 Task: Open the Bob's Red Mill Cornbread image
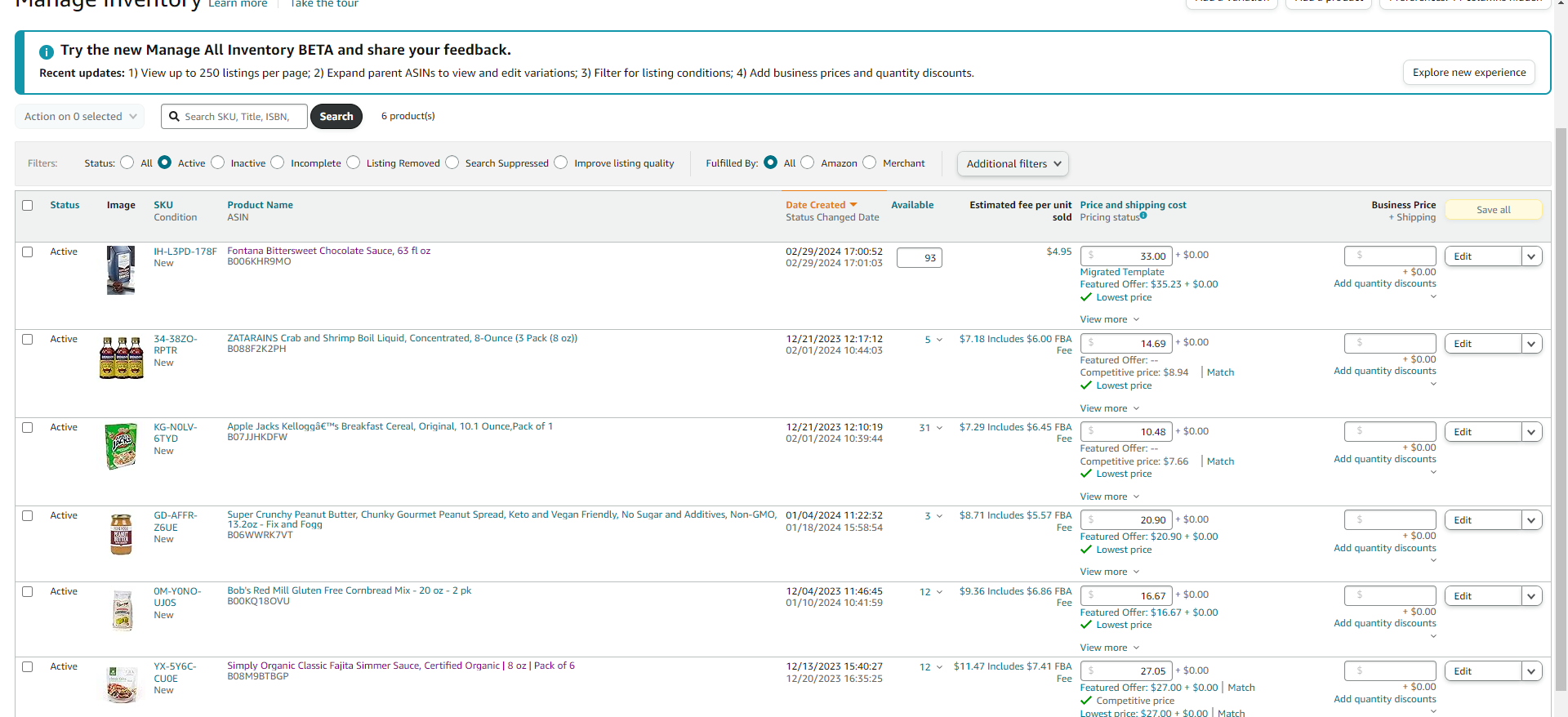pos(122,610)
